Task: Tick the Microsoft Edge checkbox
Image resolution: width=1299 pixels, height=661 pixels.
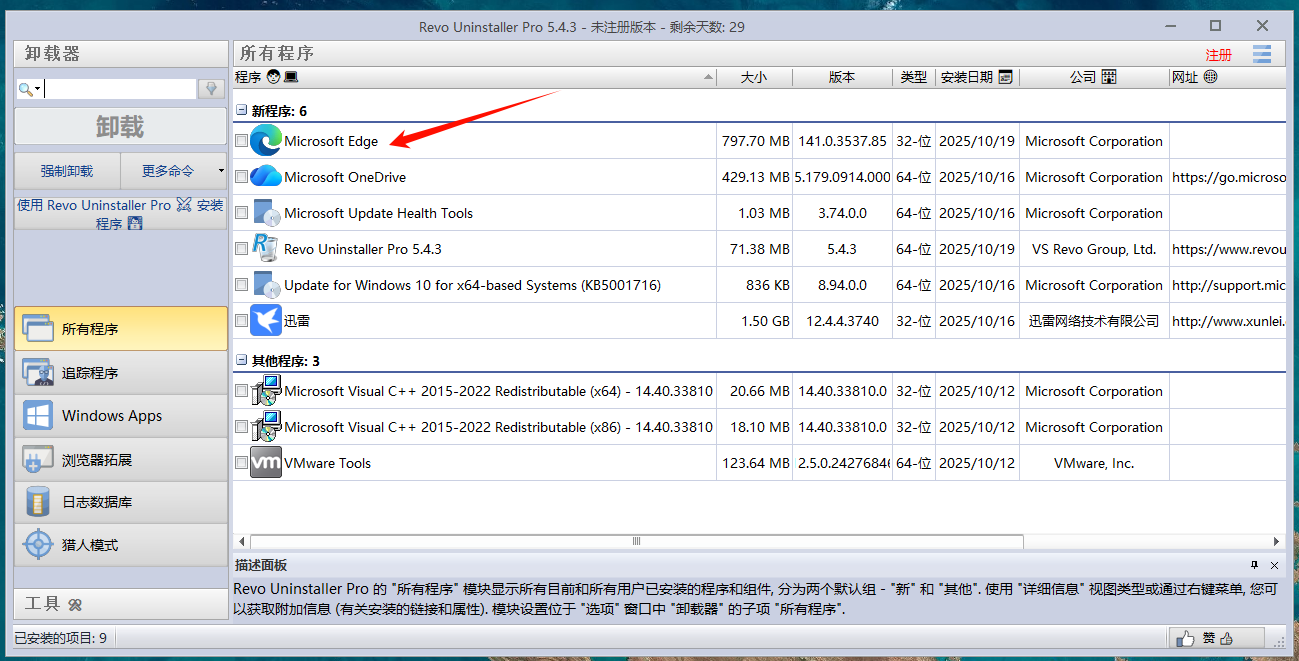Action: [241, 141]
